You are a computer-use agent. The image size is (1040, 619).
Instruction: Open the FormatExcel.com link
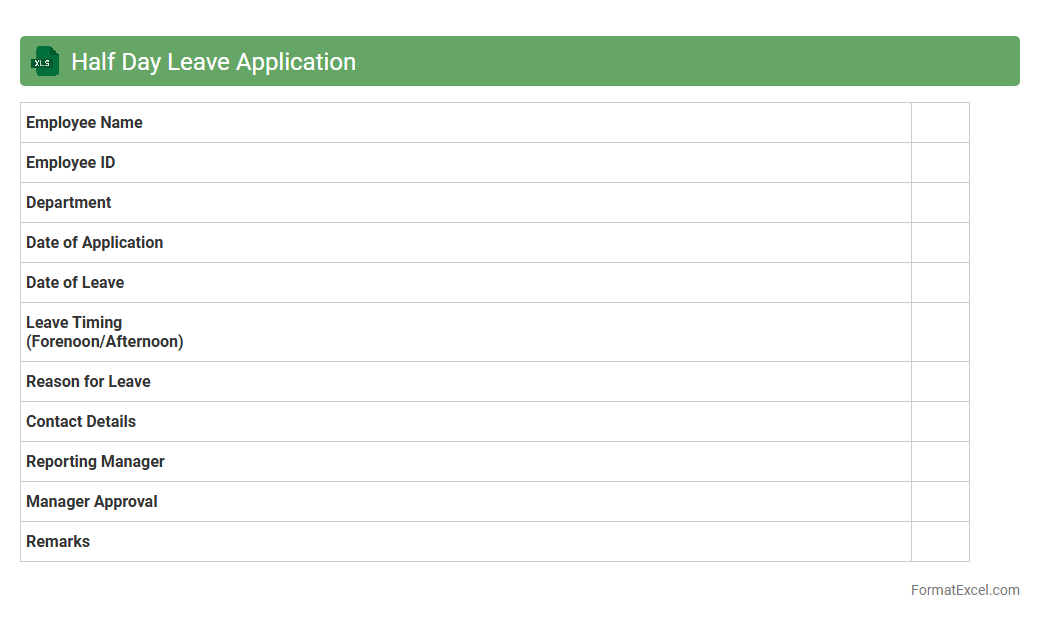[x=964, y=590]
